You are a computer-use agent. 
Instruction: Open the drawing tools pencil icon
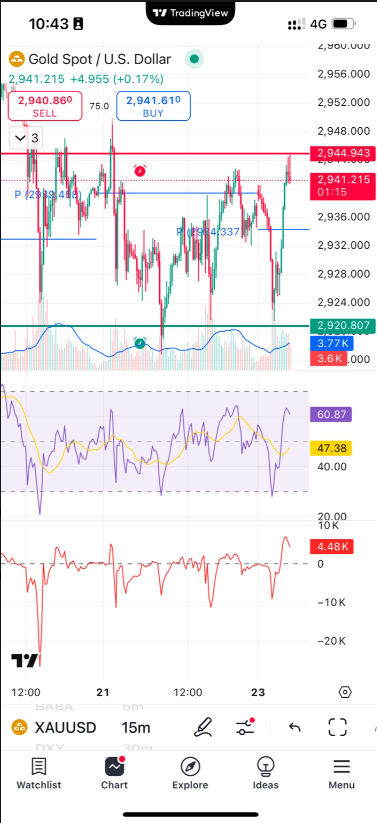[x=203, y=727]
